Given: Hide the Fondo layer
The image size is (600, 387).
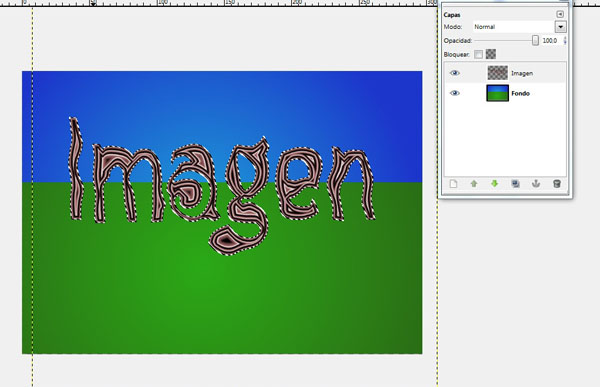Looking at the screenshot, I should pyautogui.click(x=454, y=93).
